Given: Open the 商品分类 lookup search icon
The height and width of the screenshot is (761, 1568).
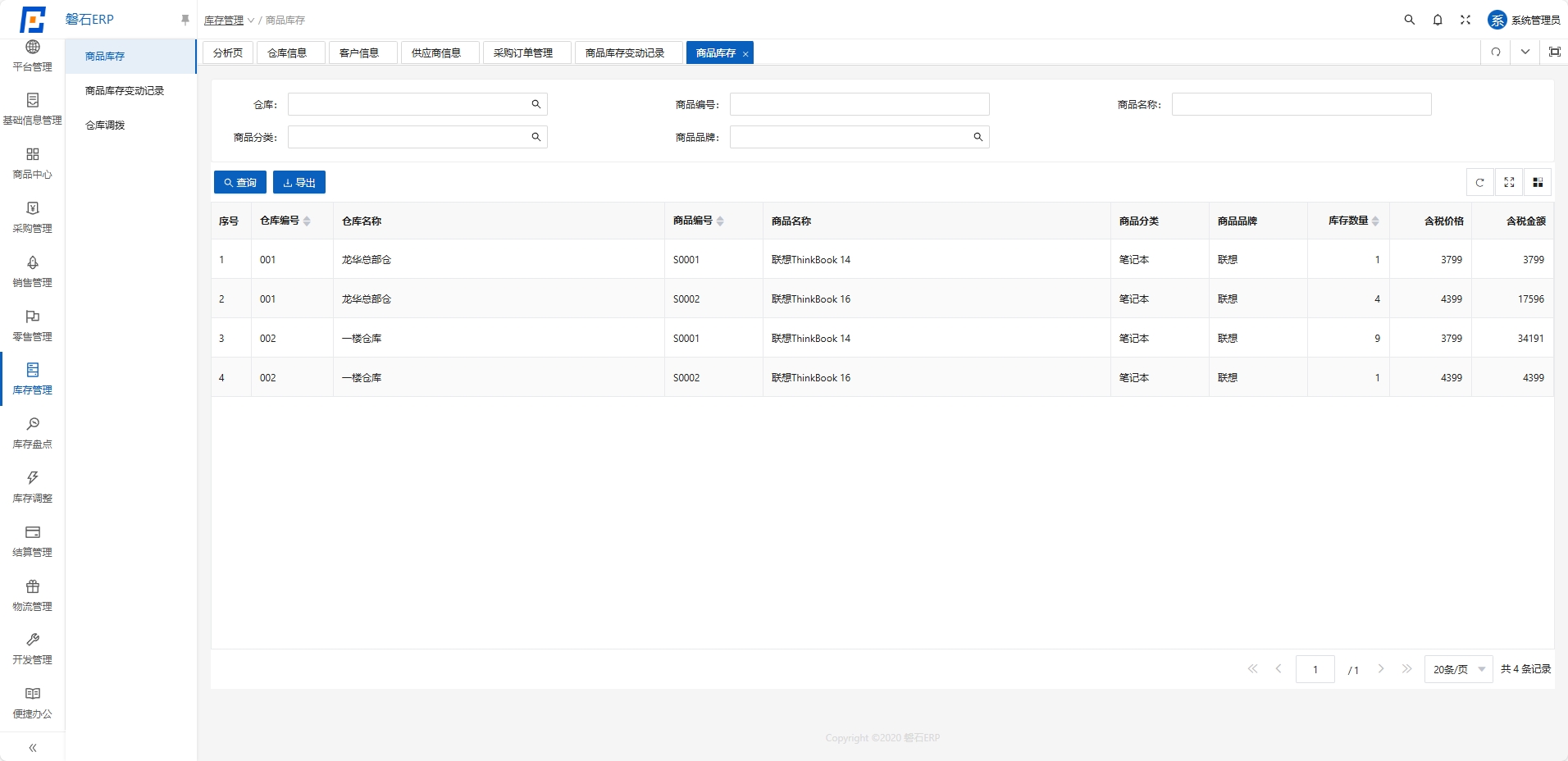Looking at the screenshot, I should (x=536, y=137).
